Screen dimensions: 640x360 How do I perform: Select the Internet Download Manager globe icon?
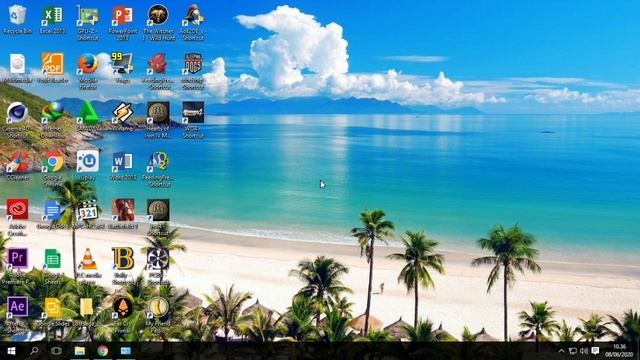pos(52,112)
